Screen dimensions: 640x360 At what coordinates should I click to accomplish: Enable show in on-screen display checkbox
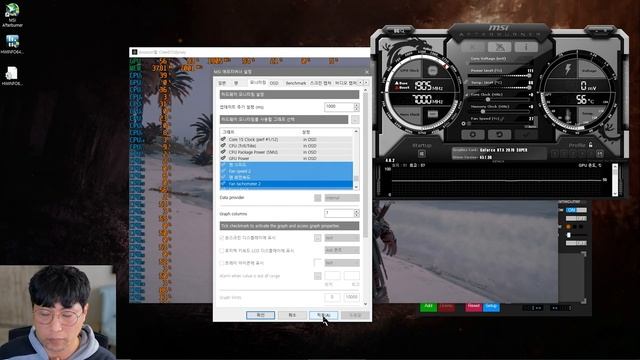coord(222,238)
